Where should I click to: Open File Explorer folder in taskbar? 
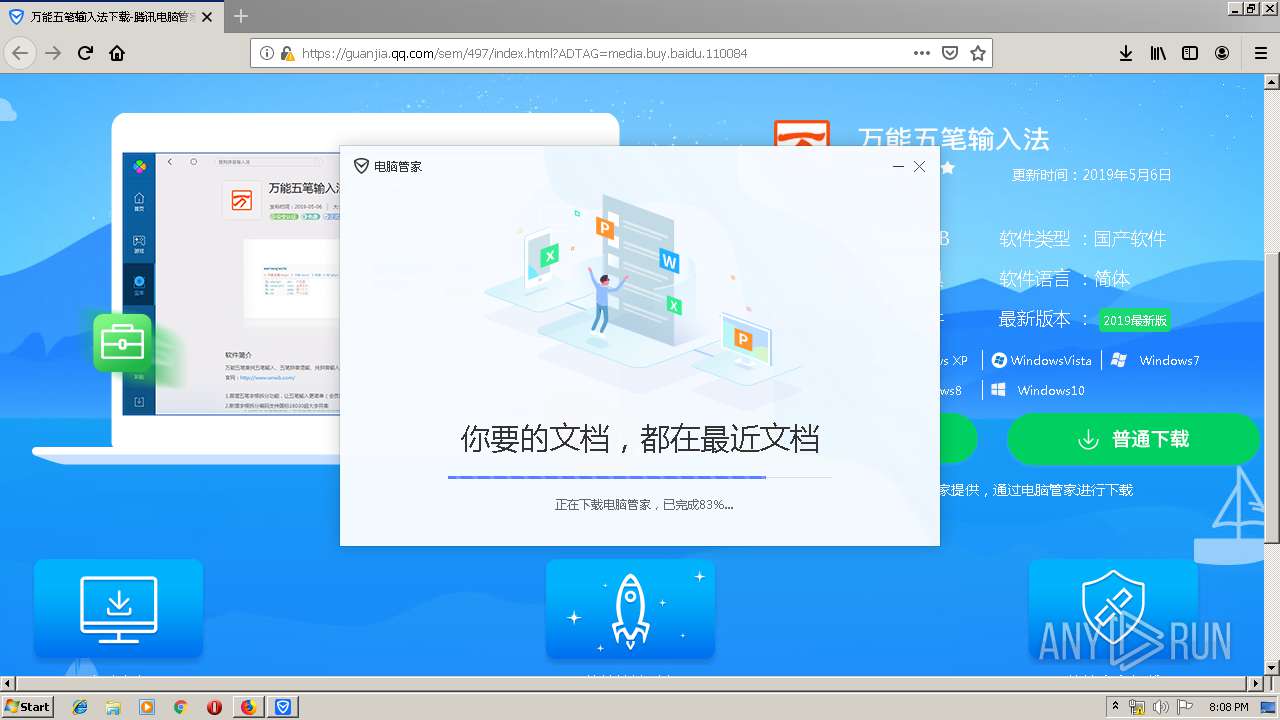coord(113,707)
